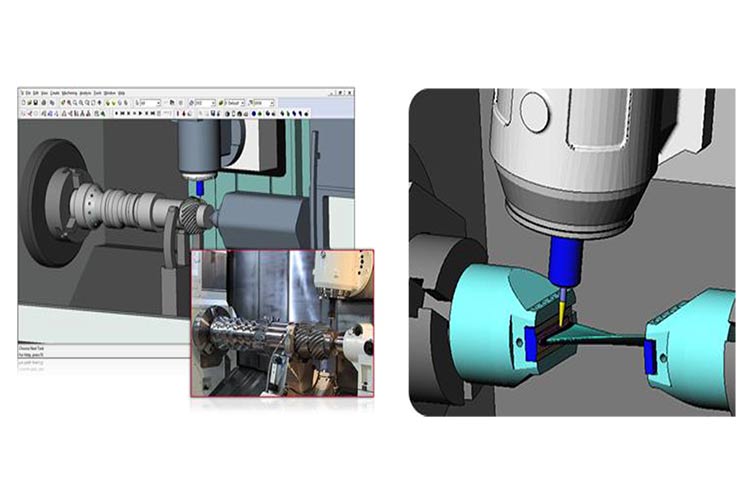Open the View menu
The image size is (750, 500).
pyautogui.click(x=44, y=93)
